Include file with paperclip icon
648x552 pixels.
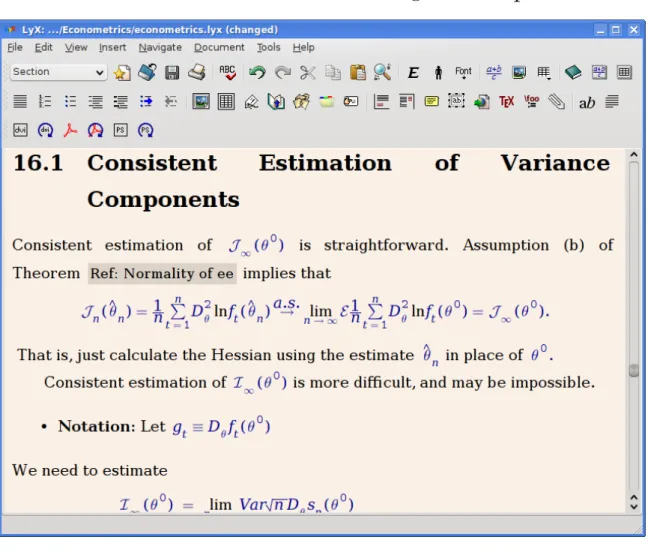[557, 102]
